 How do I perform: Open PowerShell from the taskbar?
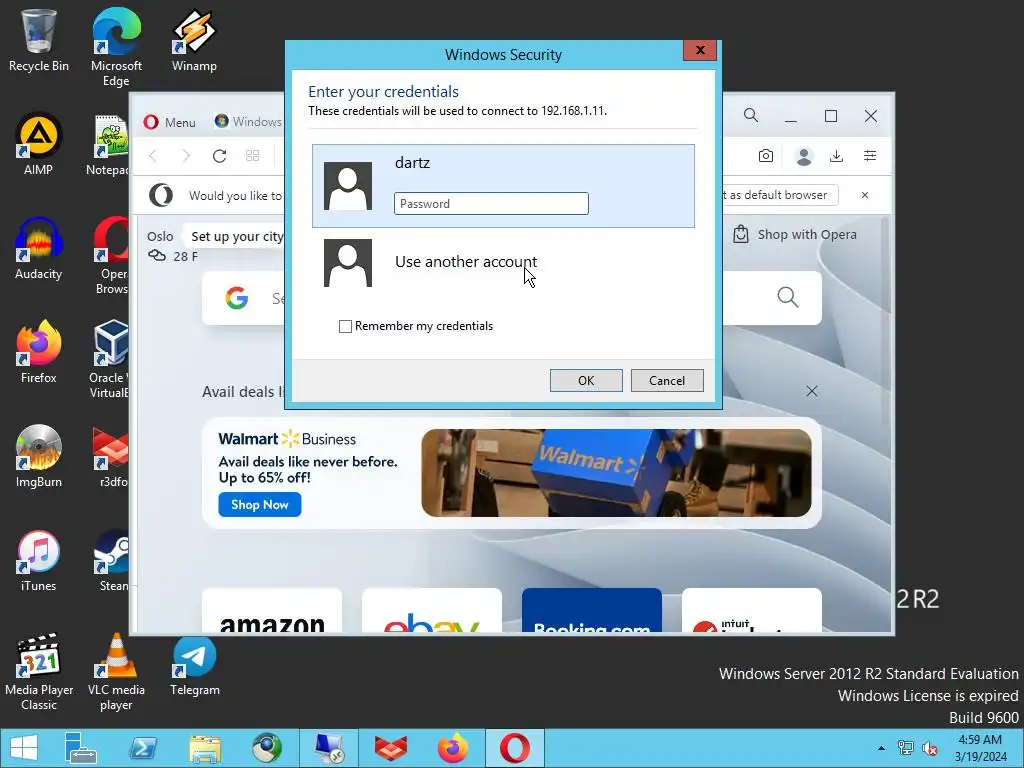coord(143,748)
